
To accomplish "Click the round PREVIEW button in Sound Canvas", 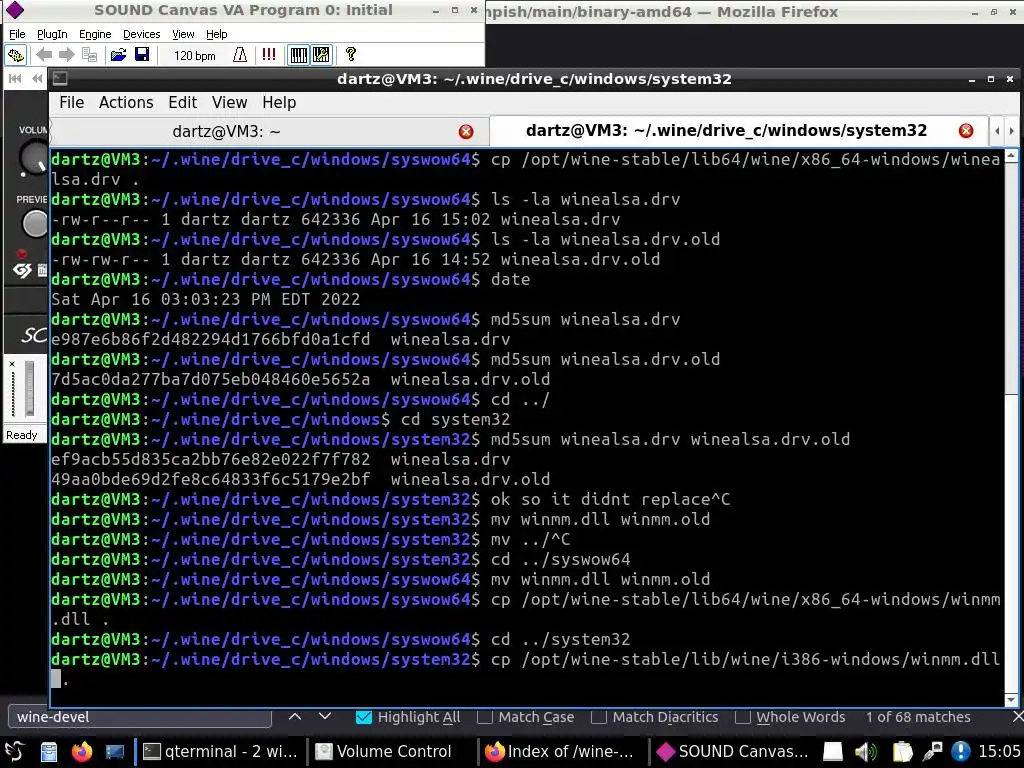I will coord(34,223).
